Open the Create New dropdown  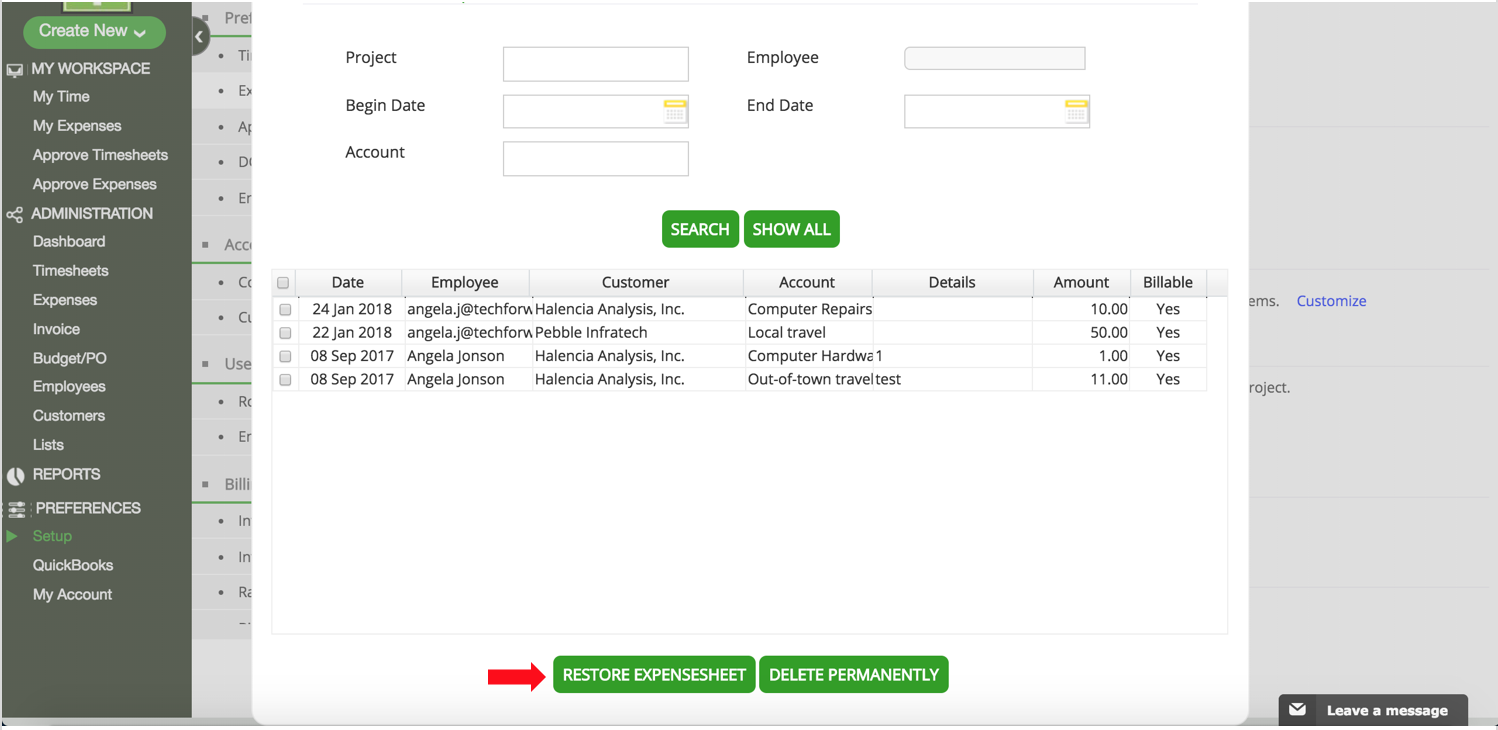pos(93,31)
